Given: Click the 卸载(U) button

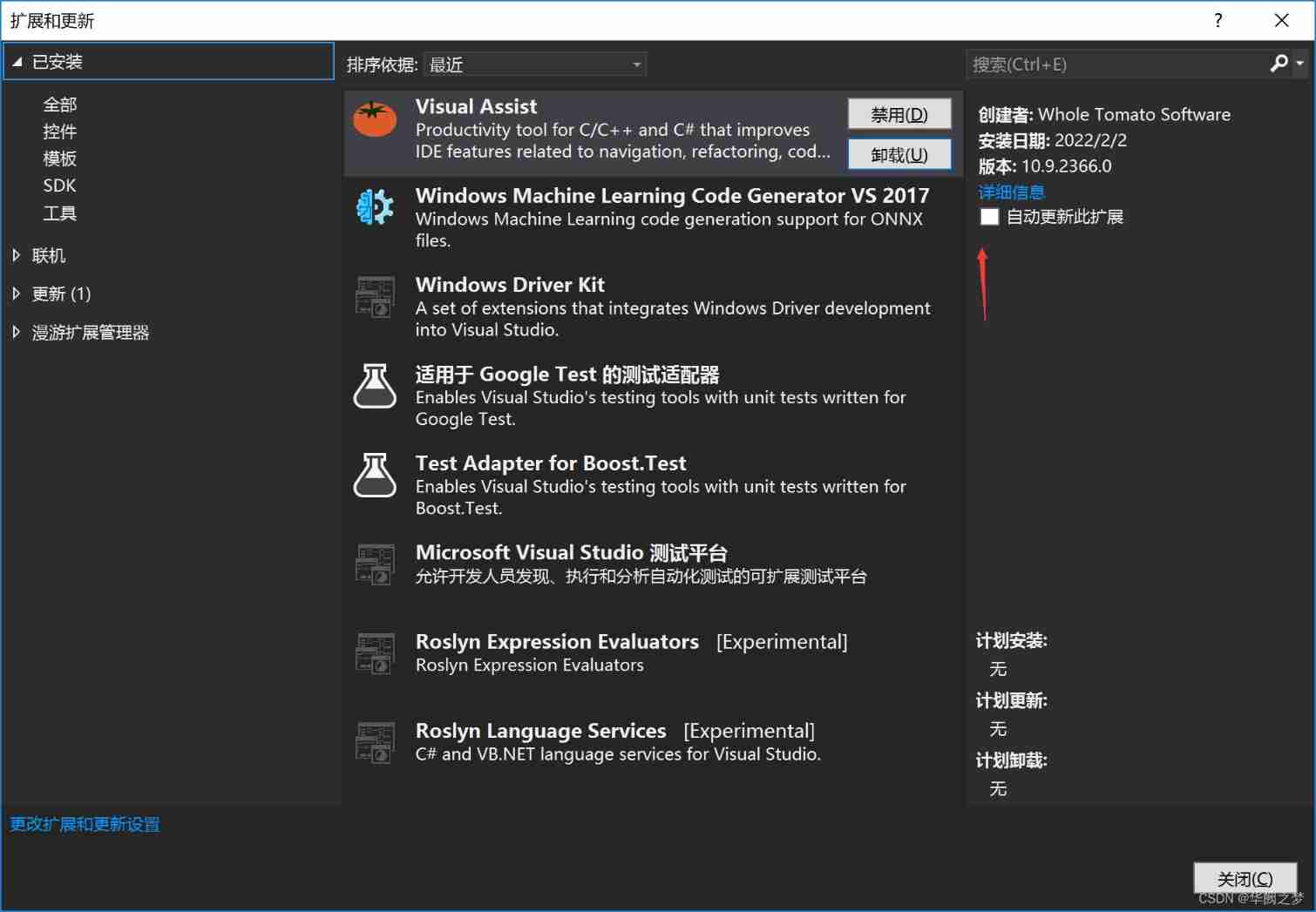Looking at the screenshot, I should pos(899,155).
